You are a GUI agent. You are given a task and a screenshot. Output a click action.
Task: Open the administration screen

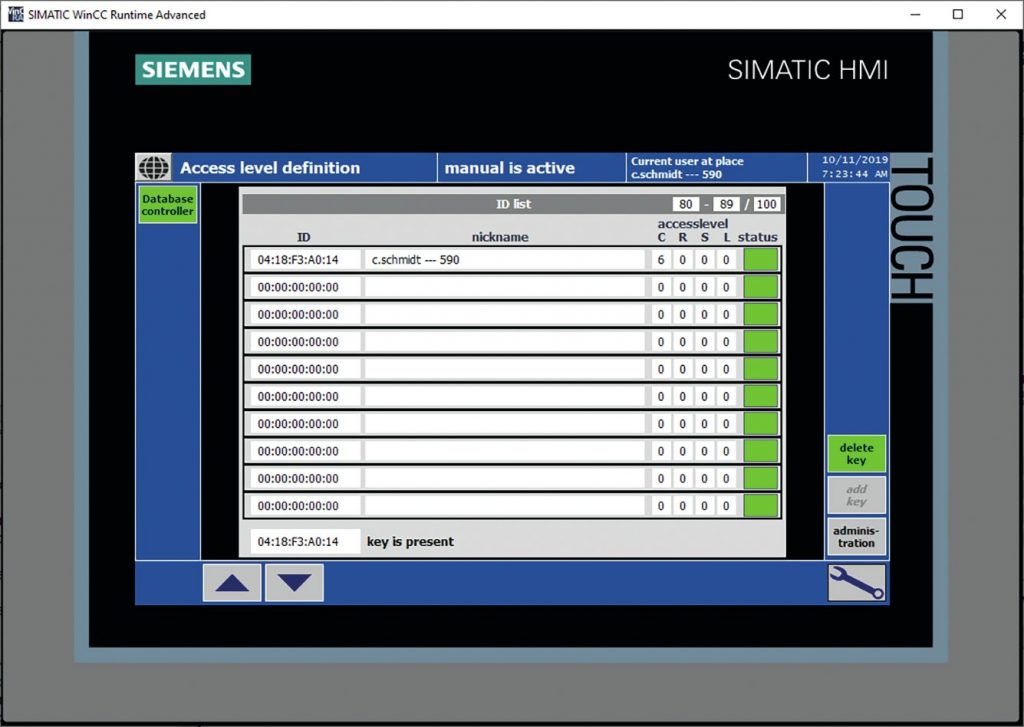(856, 536)
